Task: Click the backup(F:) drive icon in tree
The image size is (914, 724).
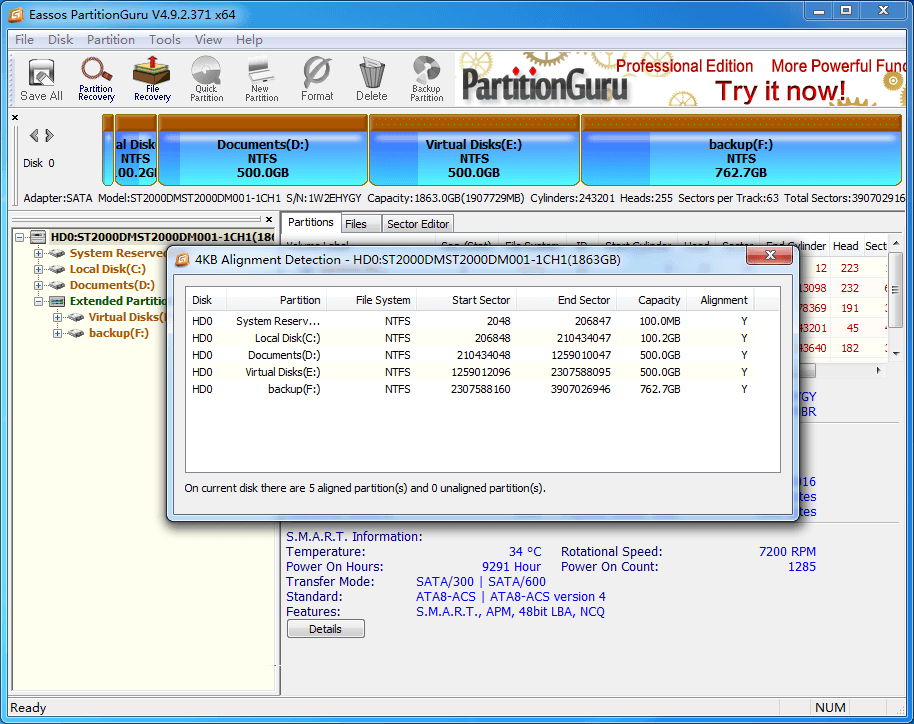Action: [75, 333]
